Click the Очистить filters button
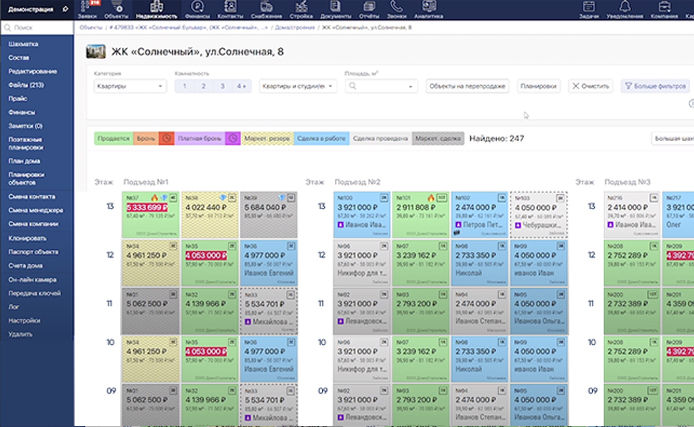Image resolution: width=694 pixels, height=427 pixels. (x=591, y=86)
